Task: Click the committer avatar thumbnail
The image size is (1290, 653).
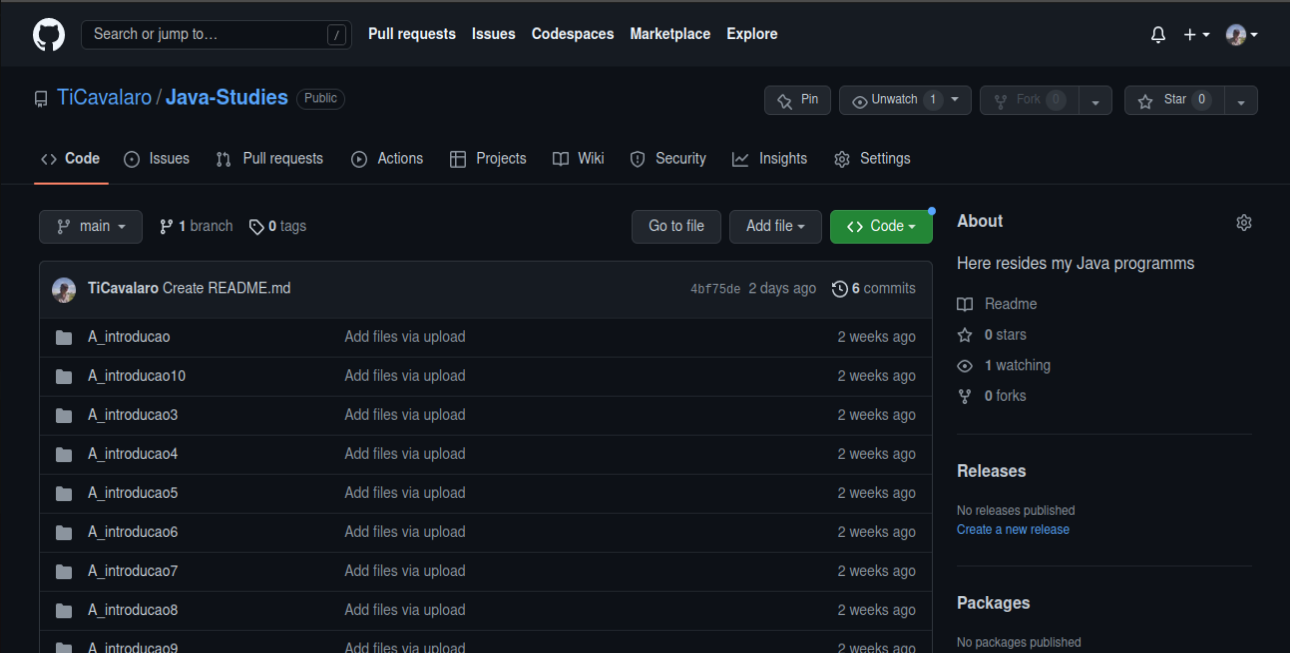Action: [64, 289]
